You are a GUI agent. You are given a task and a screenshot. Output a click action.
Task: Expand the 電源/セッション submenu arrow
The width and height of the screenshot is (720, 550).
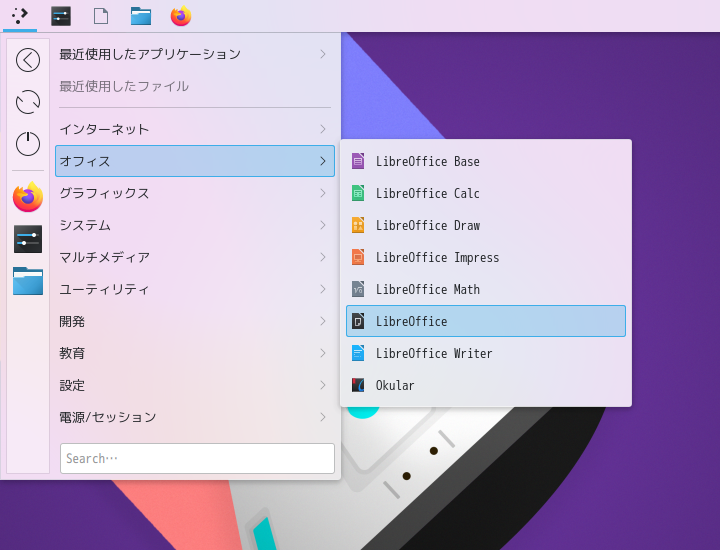point(323,417)
